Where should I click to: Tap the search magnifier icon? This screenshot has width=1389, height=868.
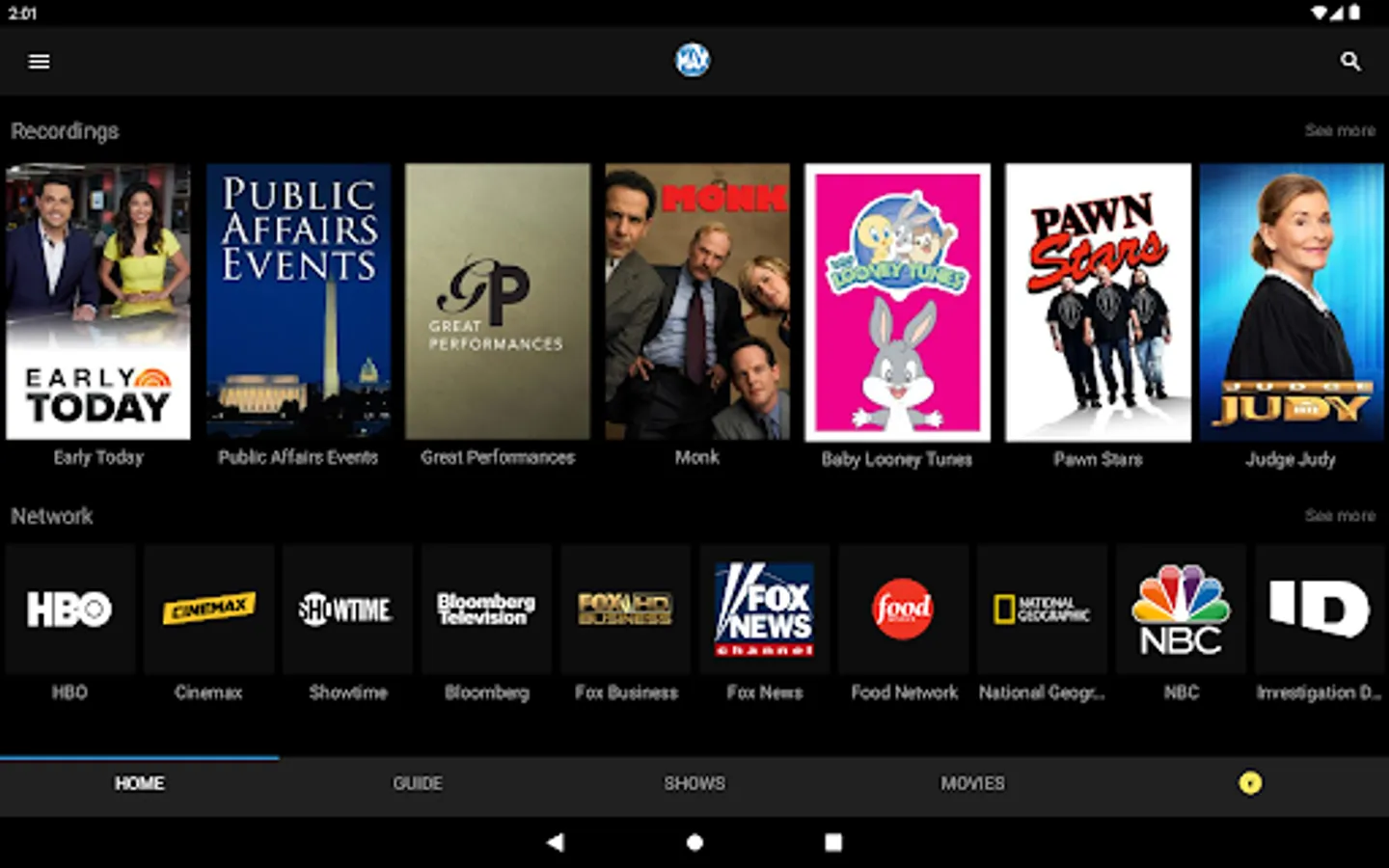click(1350, 61)
